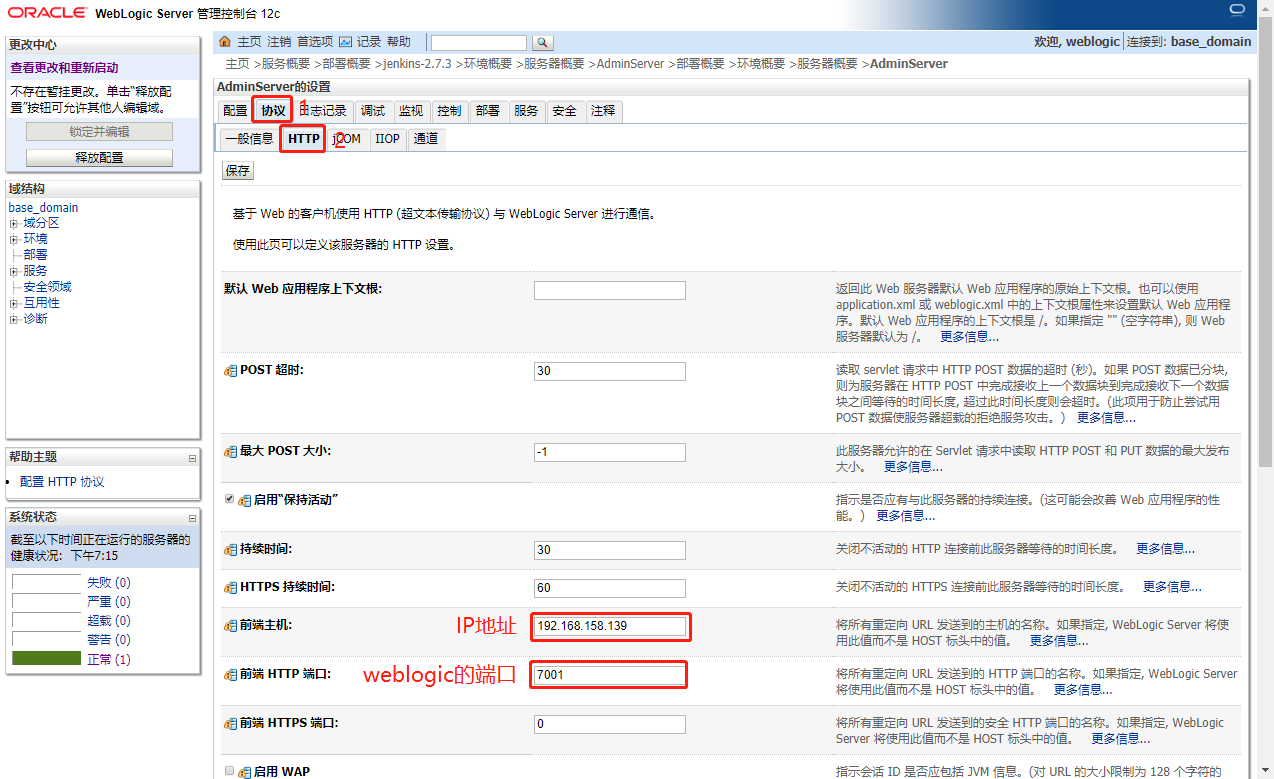Expand the 环境 tree node
The width and height of the screenshot is (1274, 779).
pyautogui.click(x=14, y=239)
